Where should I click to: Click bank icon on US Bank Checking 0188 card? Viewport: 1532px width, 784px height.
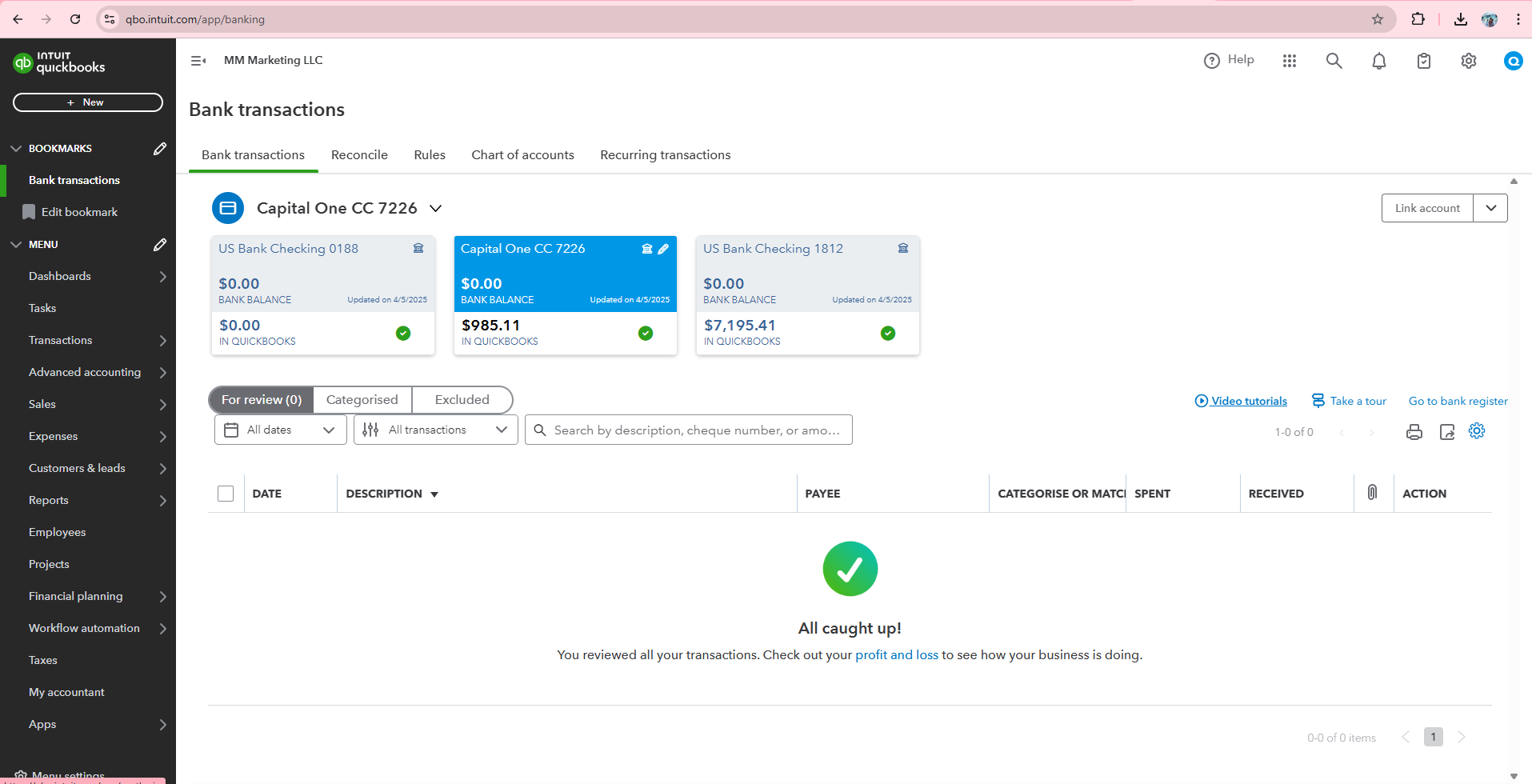[418, 249]
